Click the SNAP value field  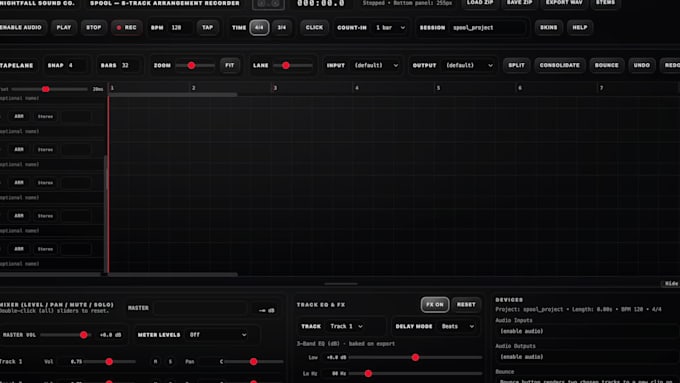click(x=77, y=65)
